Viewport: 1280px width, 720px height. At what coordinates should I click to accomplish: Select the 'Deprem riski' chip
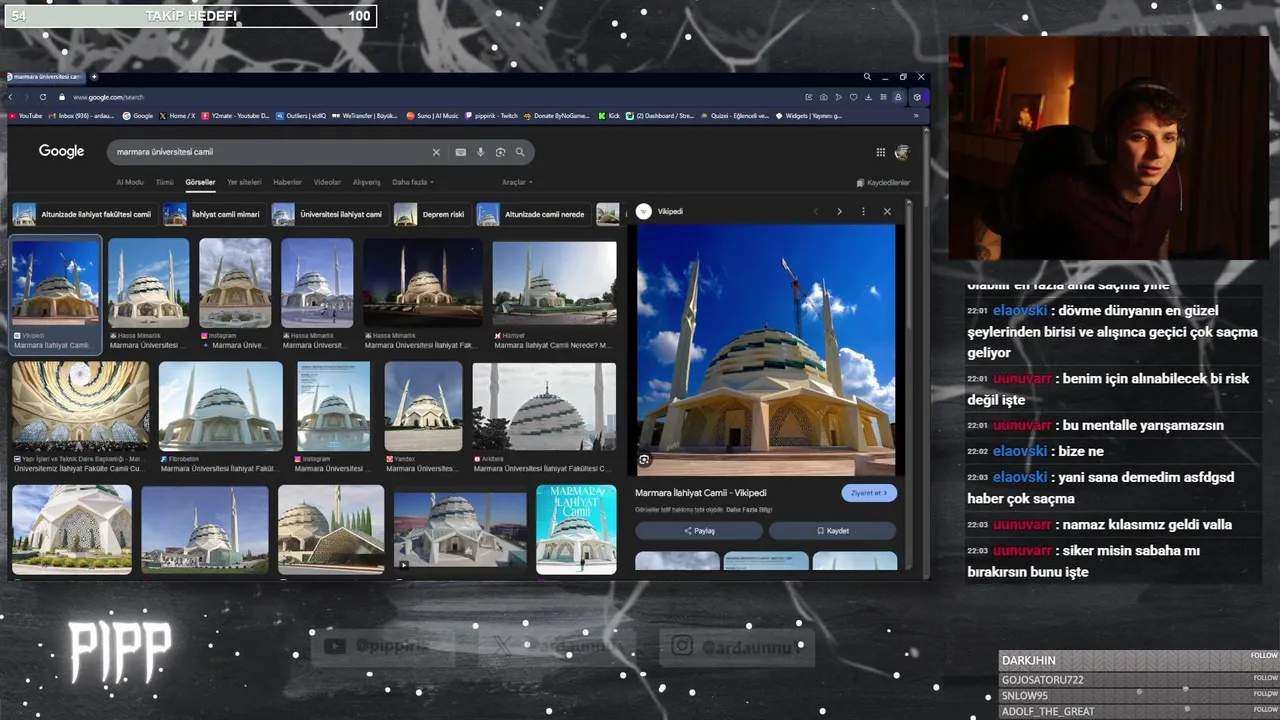(430, 214)
